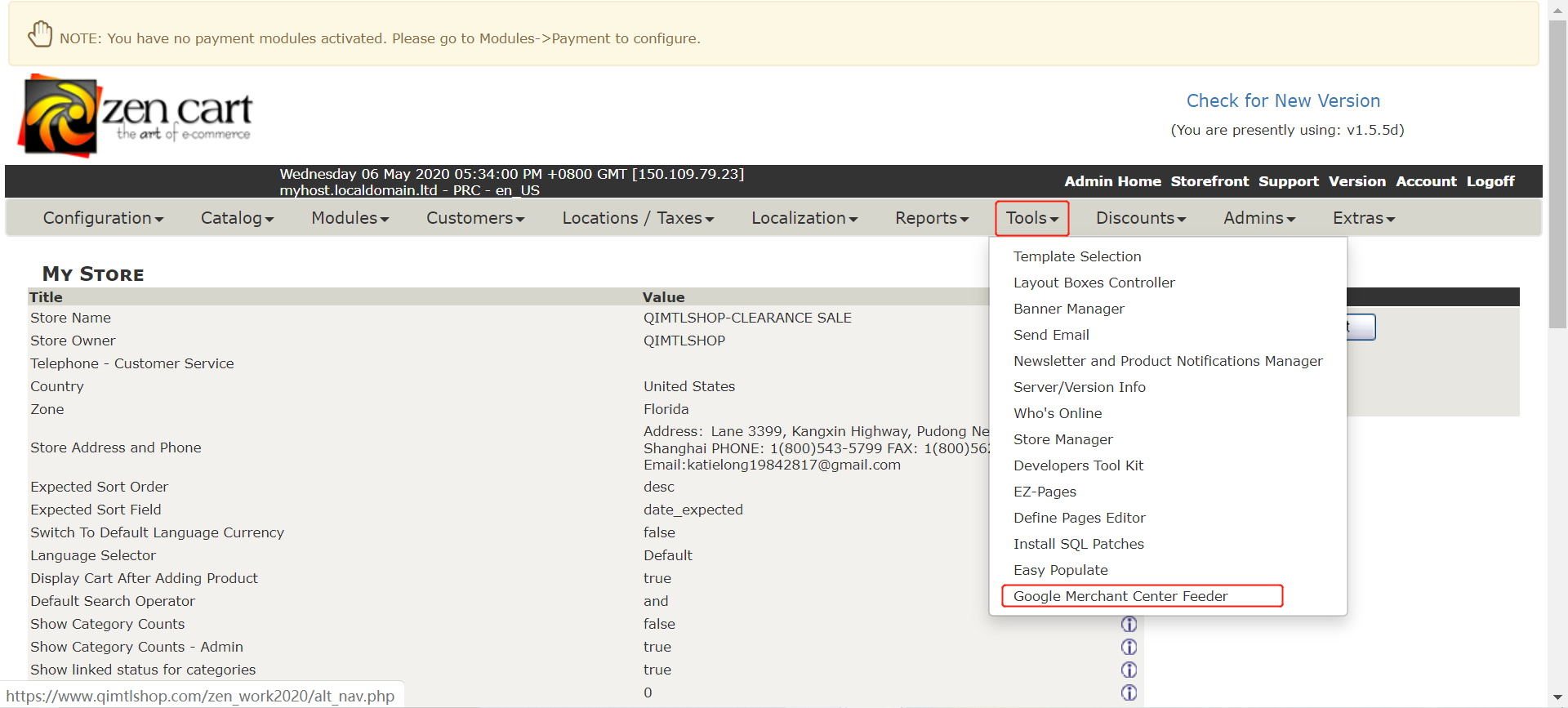Expand the Configuration menu
The height and width of the screenshot is (708, 1568).
(104, 218)
